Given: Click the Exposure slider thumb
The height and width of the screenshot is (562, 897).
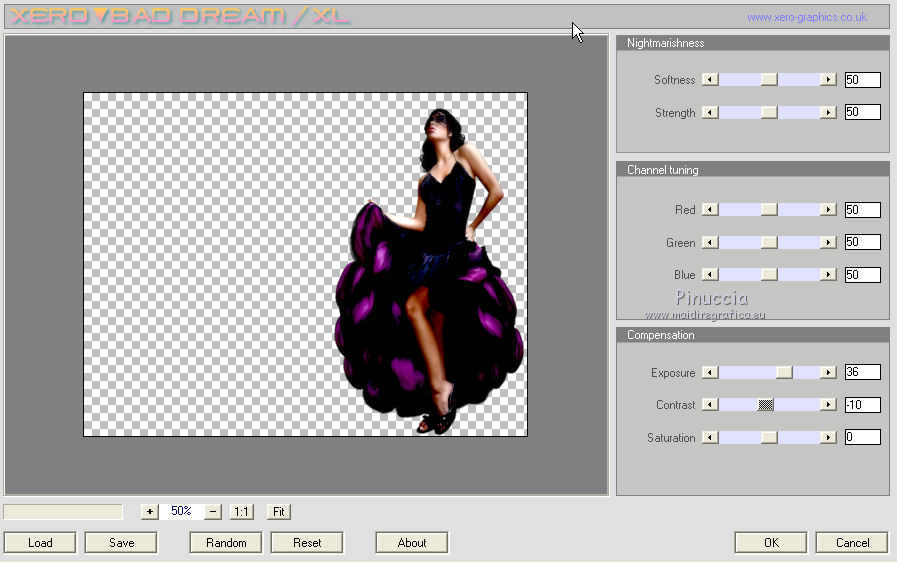Looking at the screenshot, I should pyautogui.click(x=784, y=373).
